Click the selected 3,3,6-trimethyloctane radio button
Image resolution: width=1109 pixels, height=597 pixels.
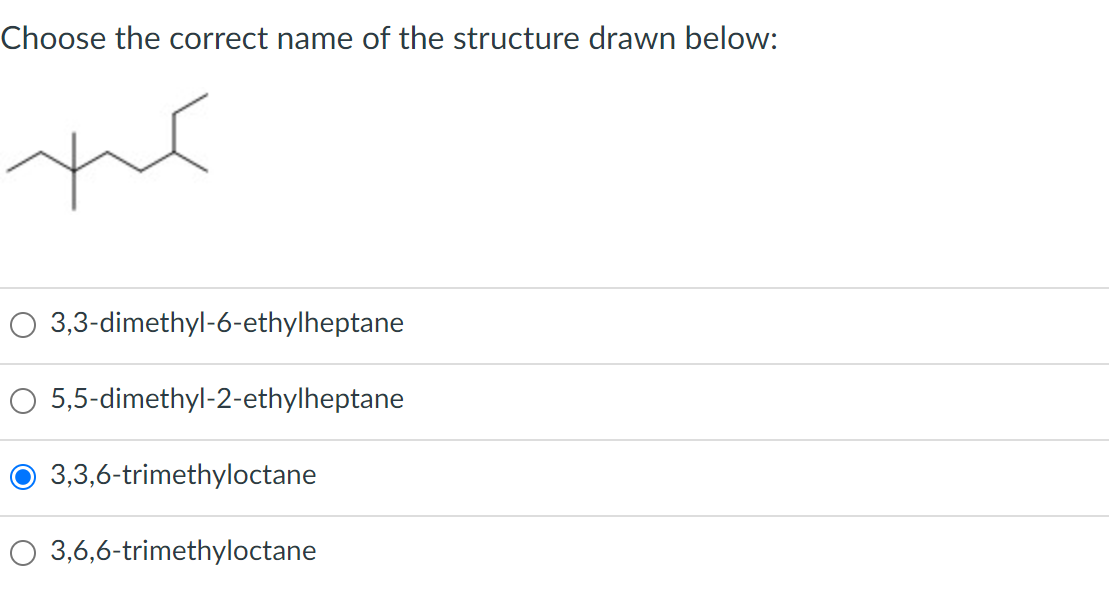click(23, 476)
